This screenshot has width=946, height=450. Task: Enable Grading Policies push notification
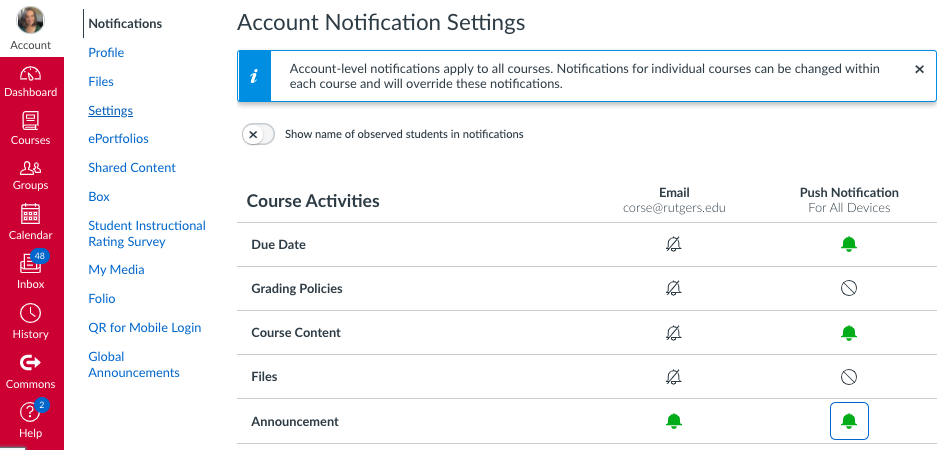[x=849, y=288]
